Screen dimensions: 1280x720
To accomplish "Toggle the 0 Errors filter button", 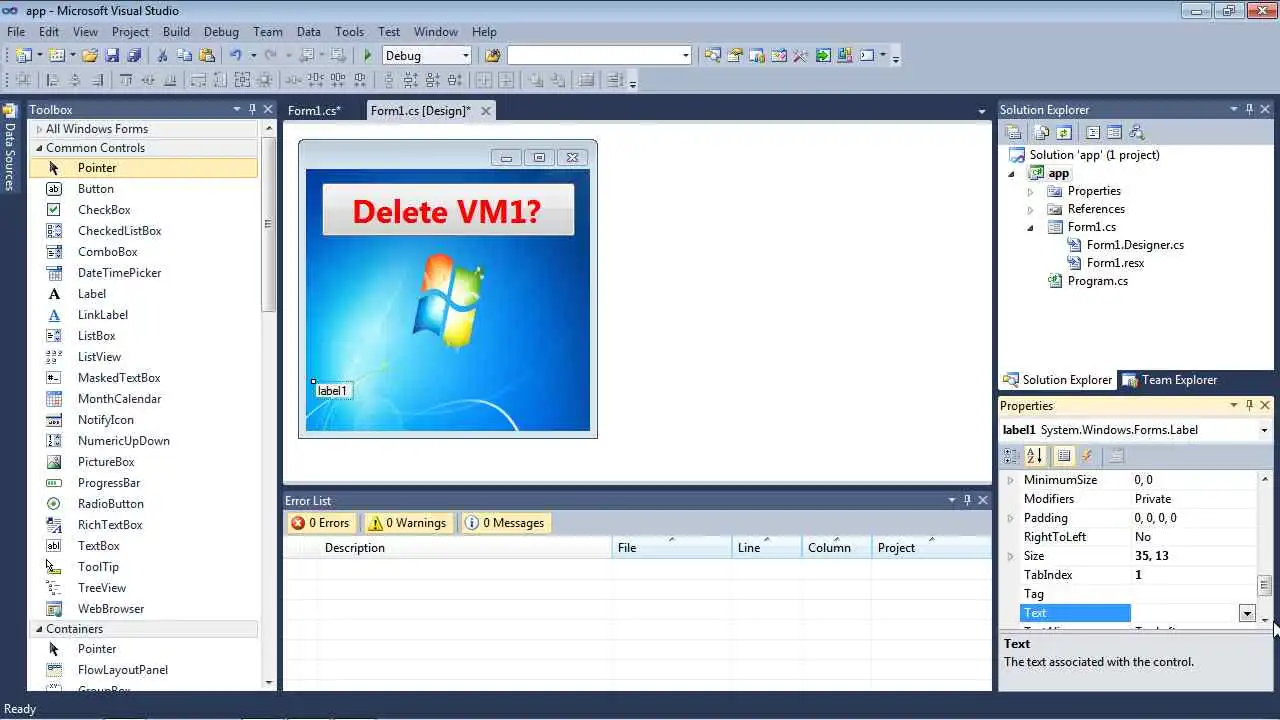I will (320, 523).
